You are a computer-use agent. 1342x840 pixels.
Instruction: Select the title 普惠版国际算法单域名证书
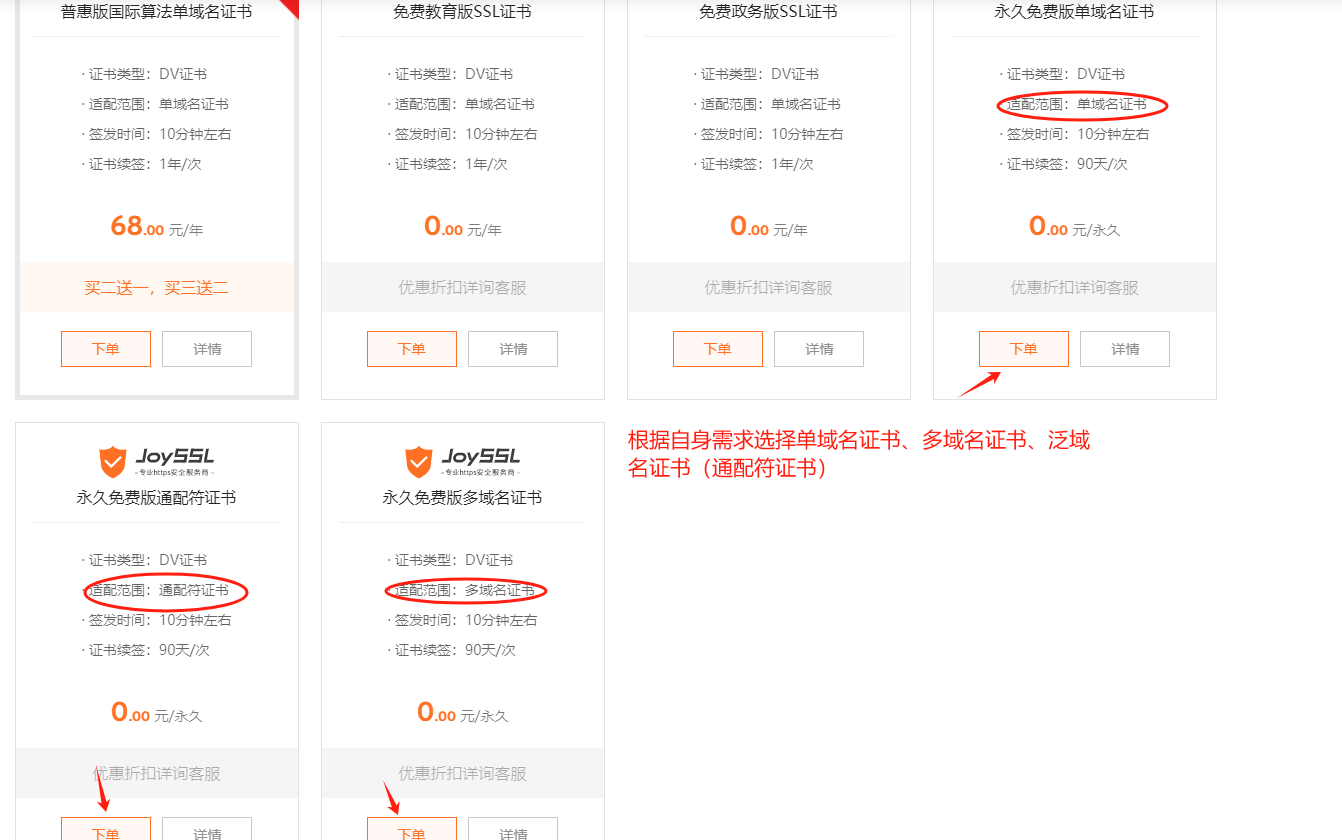tap(157, 12)
